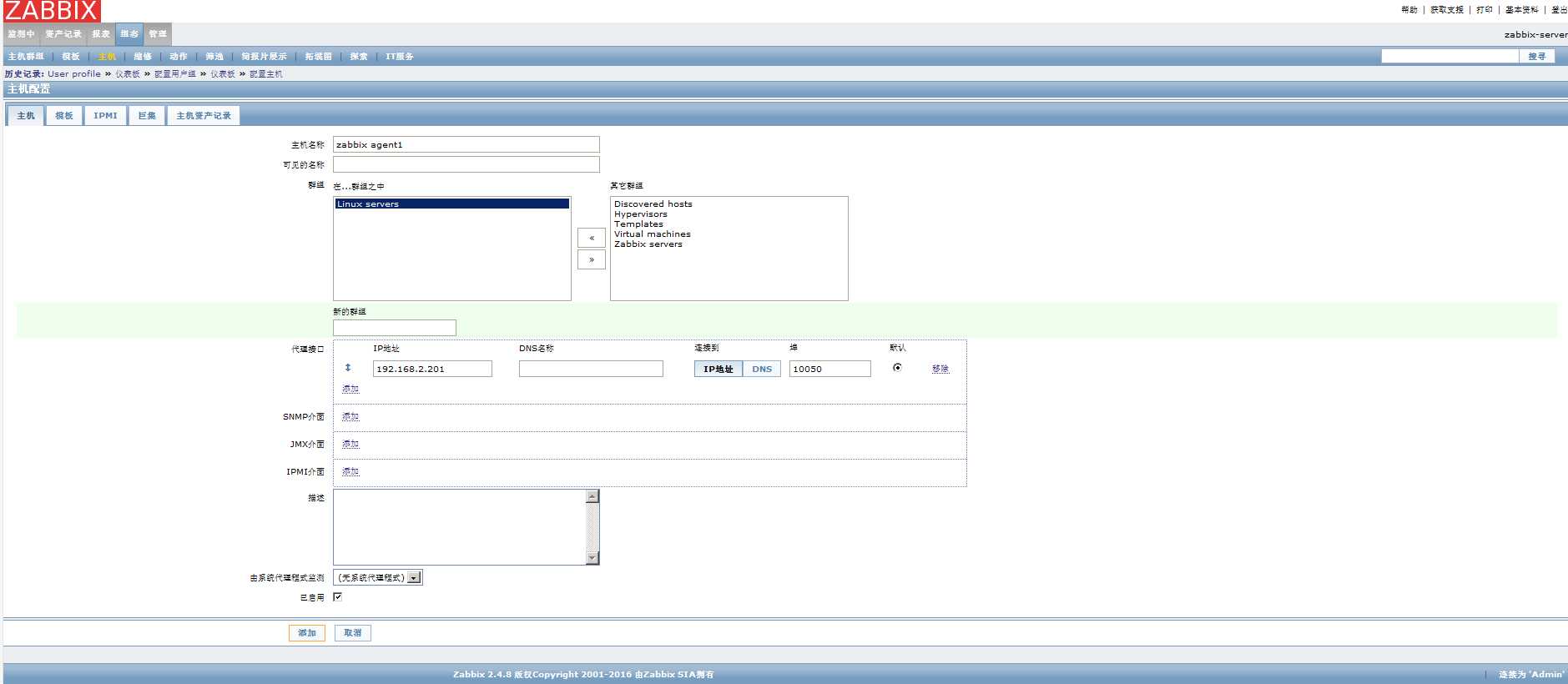Move group left with « button
This screenshot has width=1568, height=684.
tap(592, 238)
